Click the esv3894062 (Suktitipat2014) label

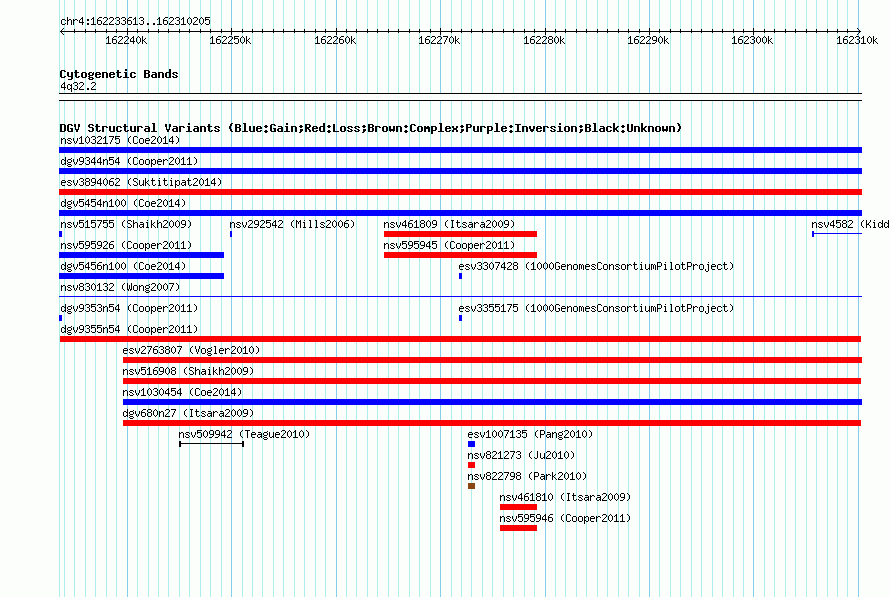tap(141, 182)
